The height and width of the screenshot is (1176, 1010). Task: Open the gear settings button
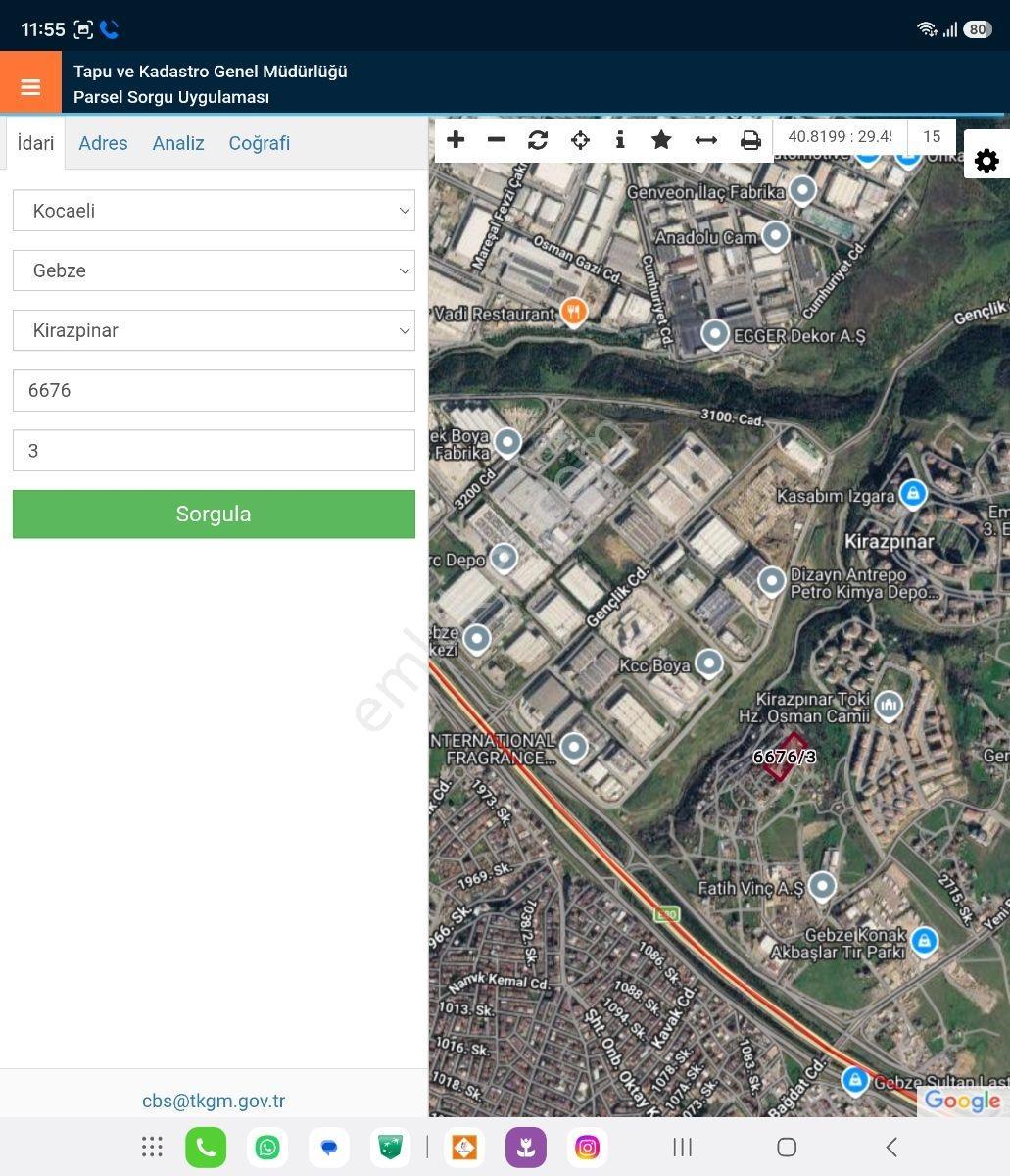986,161
